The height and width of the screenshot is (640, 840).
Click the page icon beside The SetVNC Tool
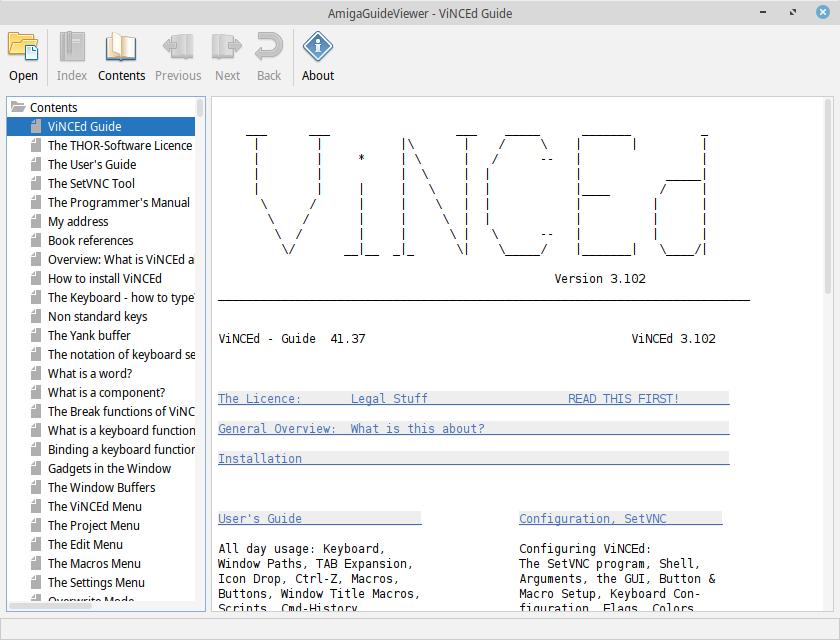tap(35, 184)
